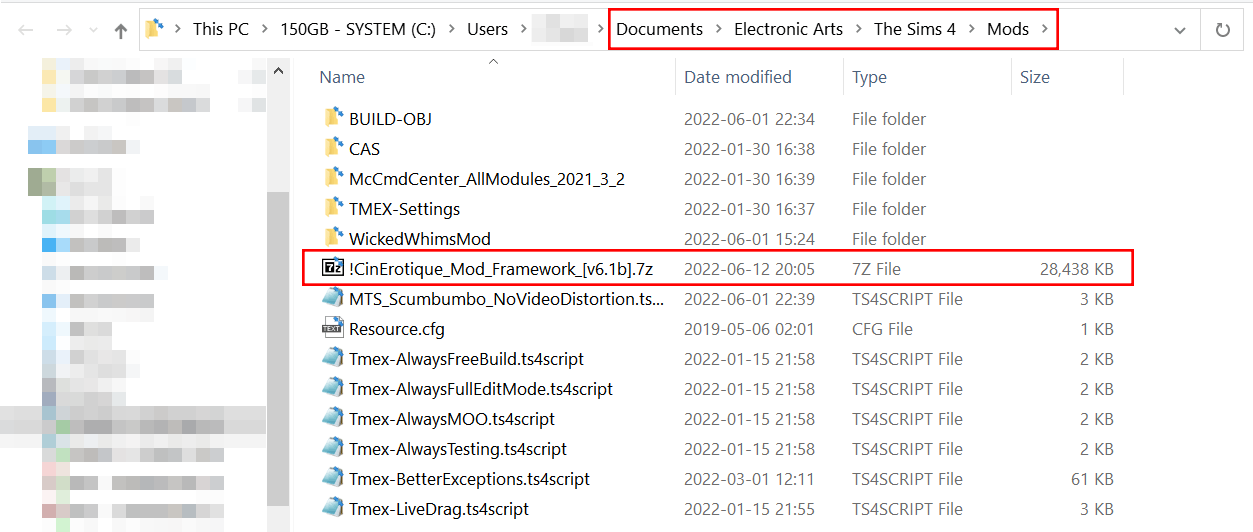Viewport: 1253px width, 532px height.
Task: Click the Resource.cfg text file icon
Action: [x=333, y=328]
